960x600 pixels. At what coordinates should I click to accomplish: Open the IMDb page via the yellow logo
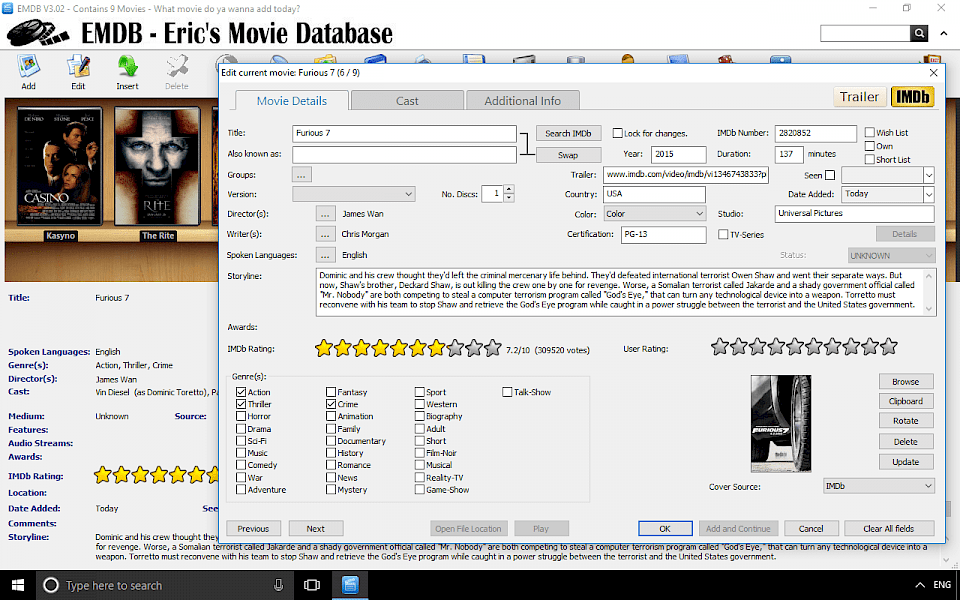point(912,97)
